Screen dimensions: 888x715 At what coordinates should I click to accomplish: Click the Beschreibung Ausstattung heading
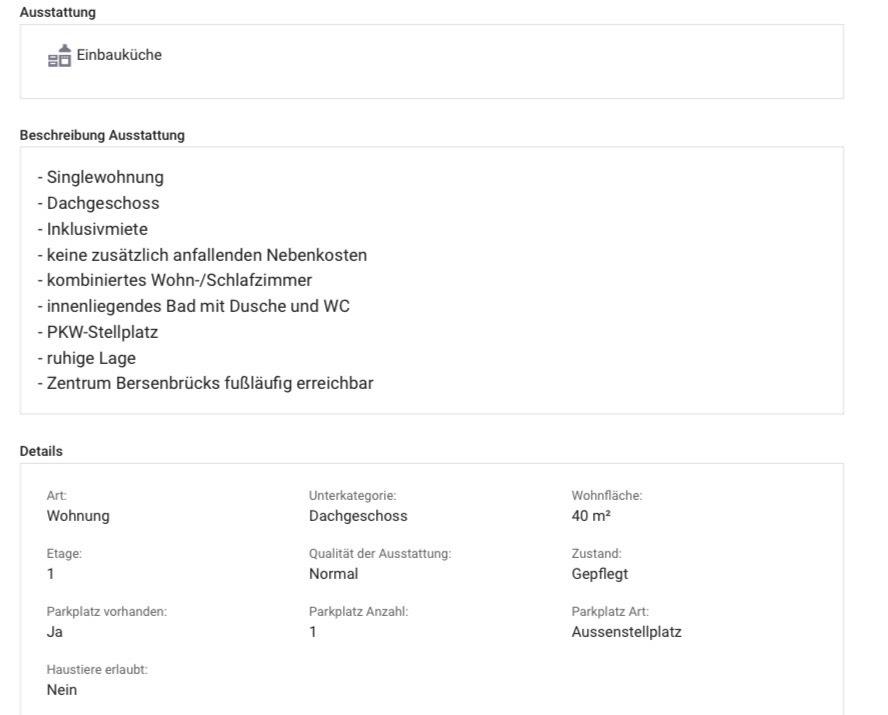pos(102,135)
